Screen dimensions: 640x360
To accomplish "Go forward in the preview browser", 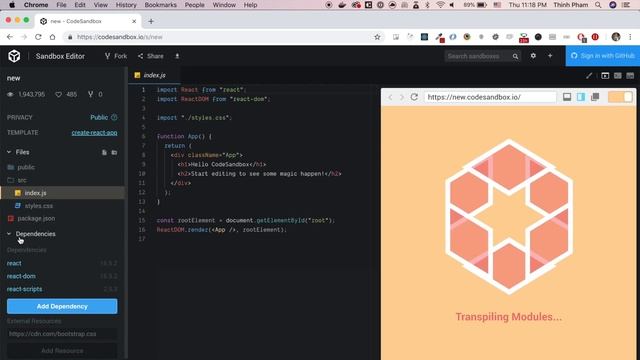I will click(x=402, y=97).
